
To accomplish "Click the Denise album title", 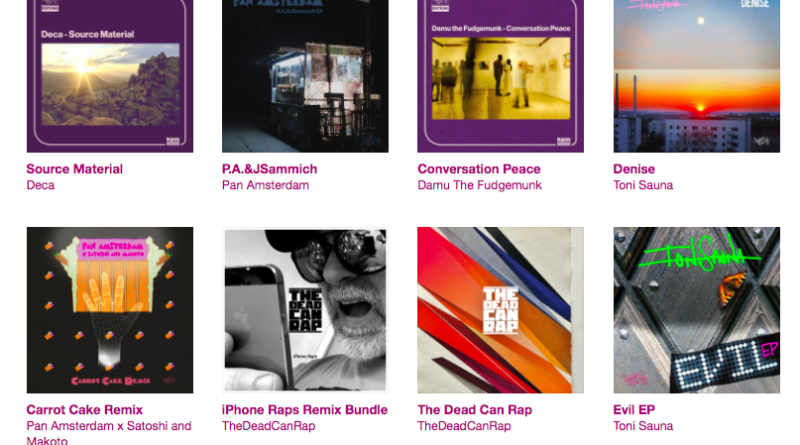I will click(x=634, y=169).
